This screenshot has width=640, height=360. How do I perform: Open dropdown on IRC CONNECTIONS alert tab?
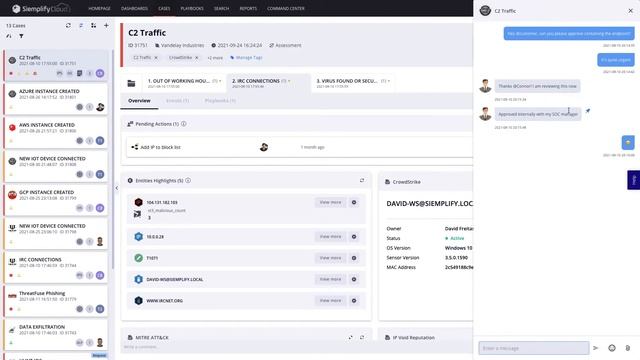pyautogui.click(x=289, y=81)
